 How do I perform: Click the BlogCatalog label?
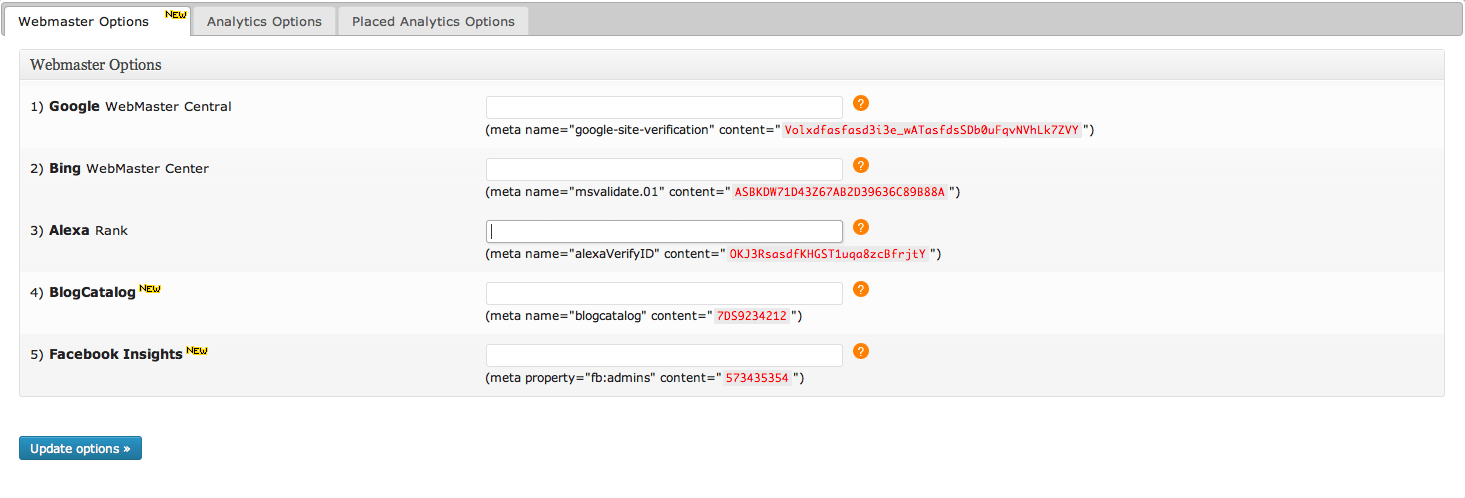click(84, 292)
